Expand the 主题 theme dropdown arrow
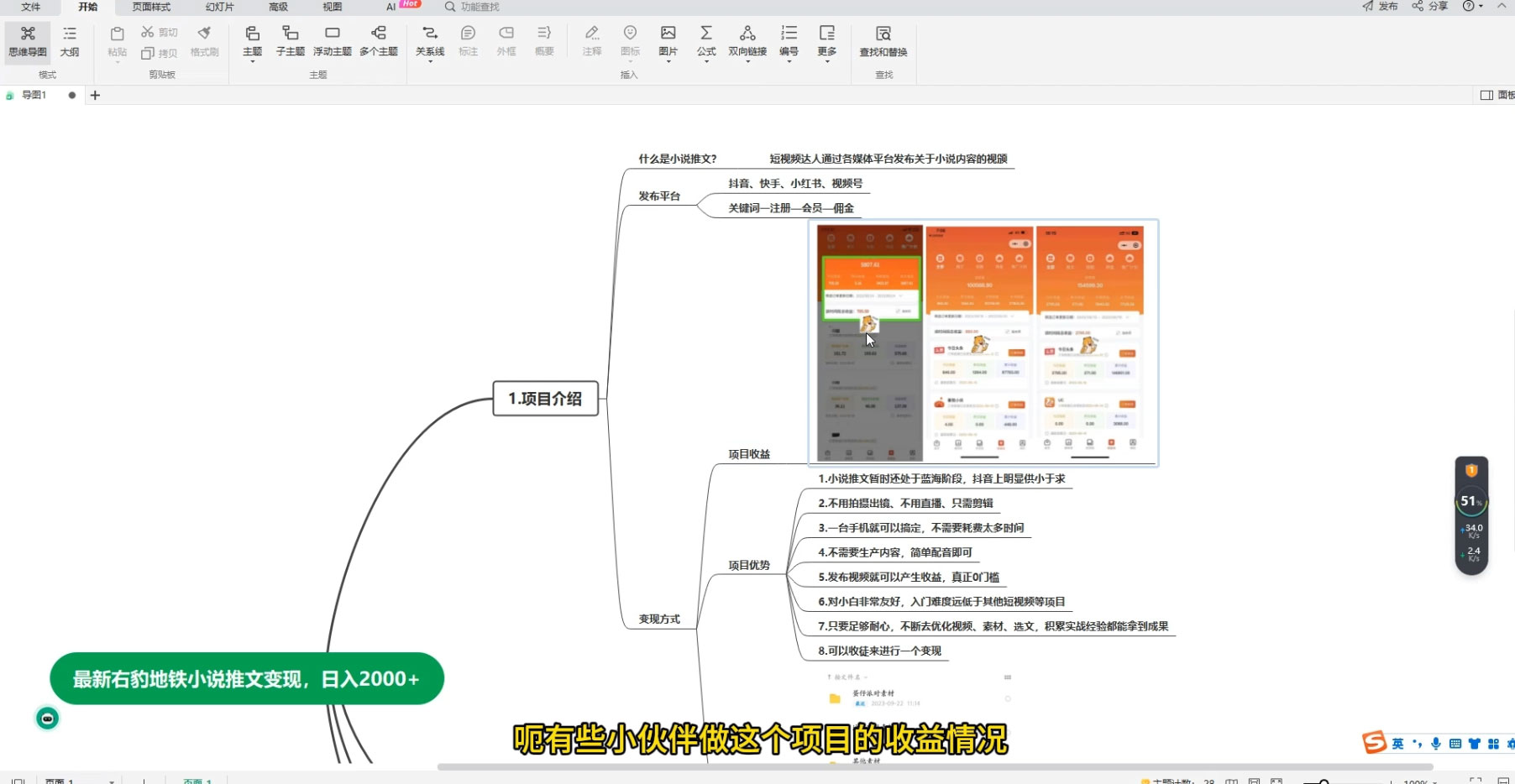This screenshot has height=784, width=1515. (251, 60)
